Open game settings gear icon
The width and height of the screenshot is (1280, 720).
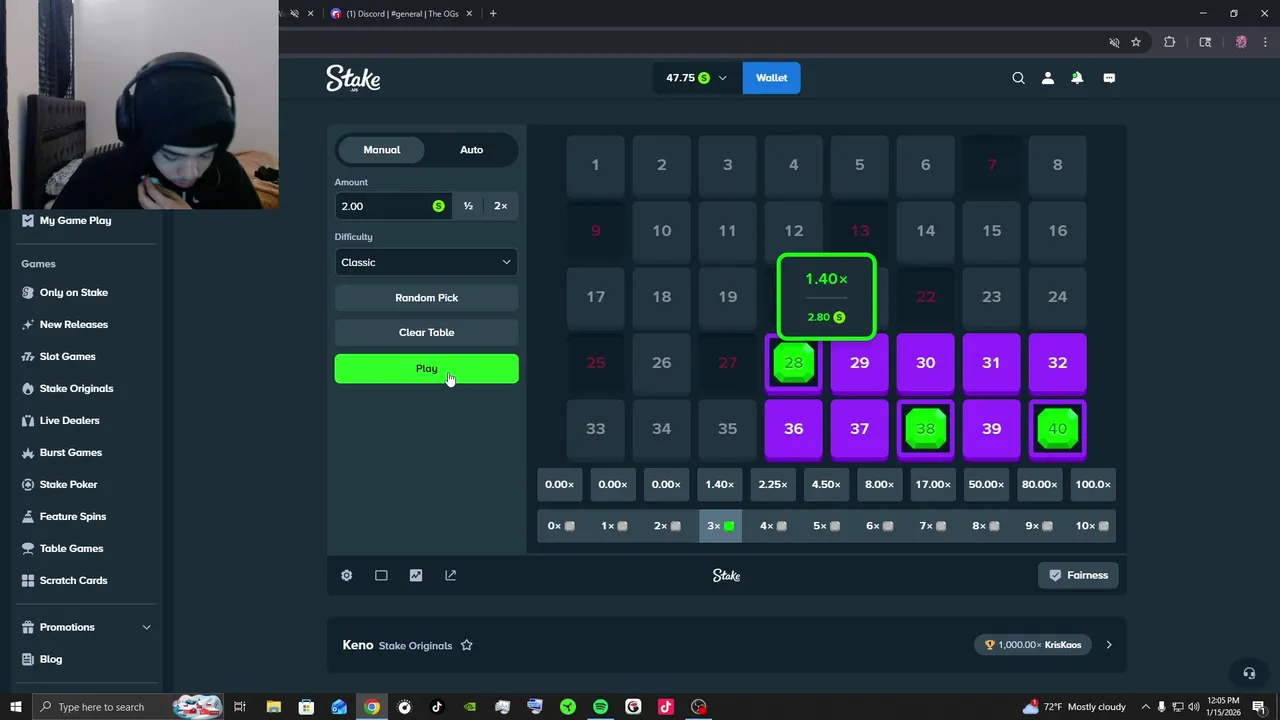pyautogui.click(x=346, y=575)
